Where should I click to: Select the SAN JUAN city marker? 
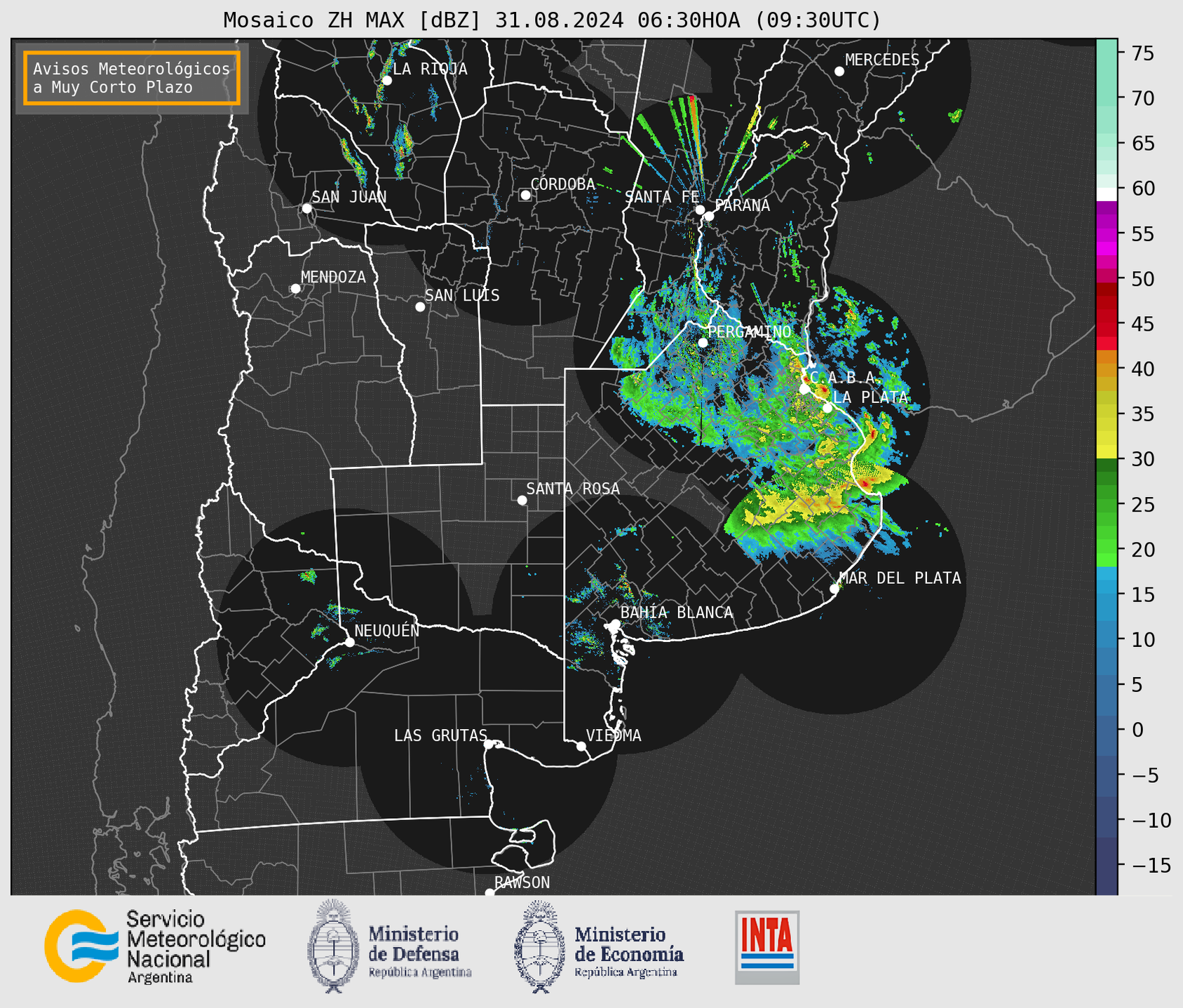(306, 208)
